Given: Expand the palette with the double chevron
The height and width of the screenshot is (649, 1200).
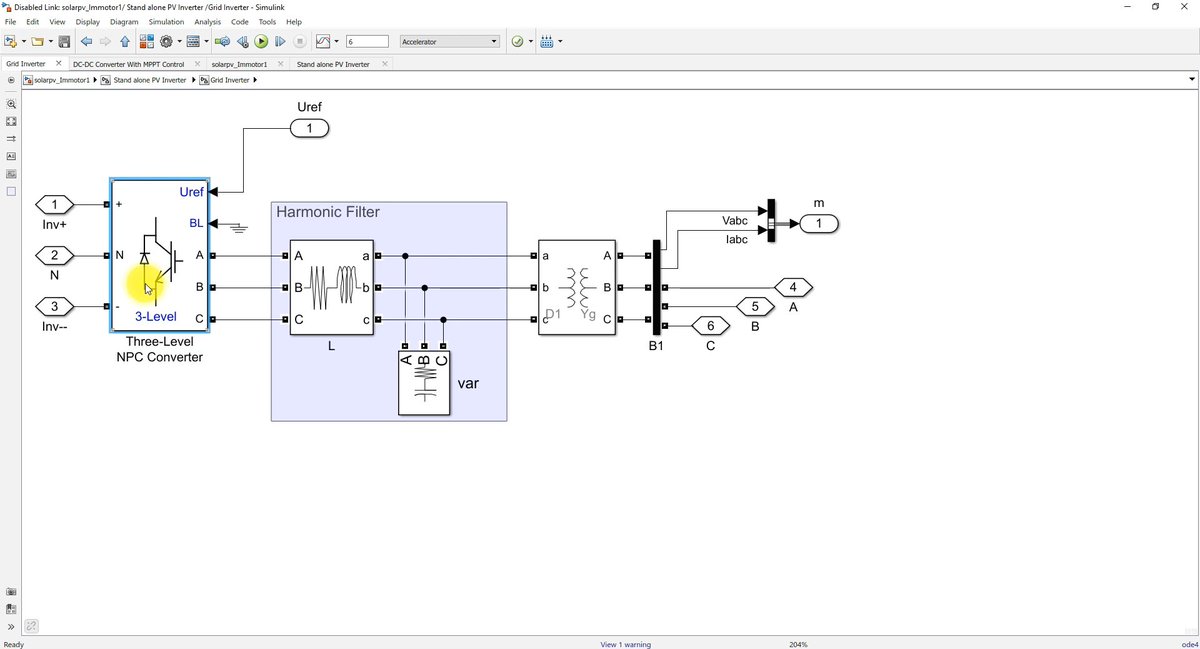Looking at the screenshot, I should (11, 627).
